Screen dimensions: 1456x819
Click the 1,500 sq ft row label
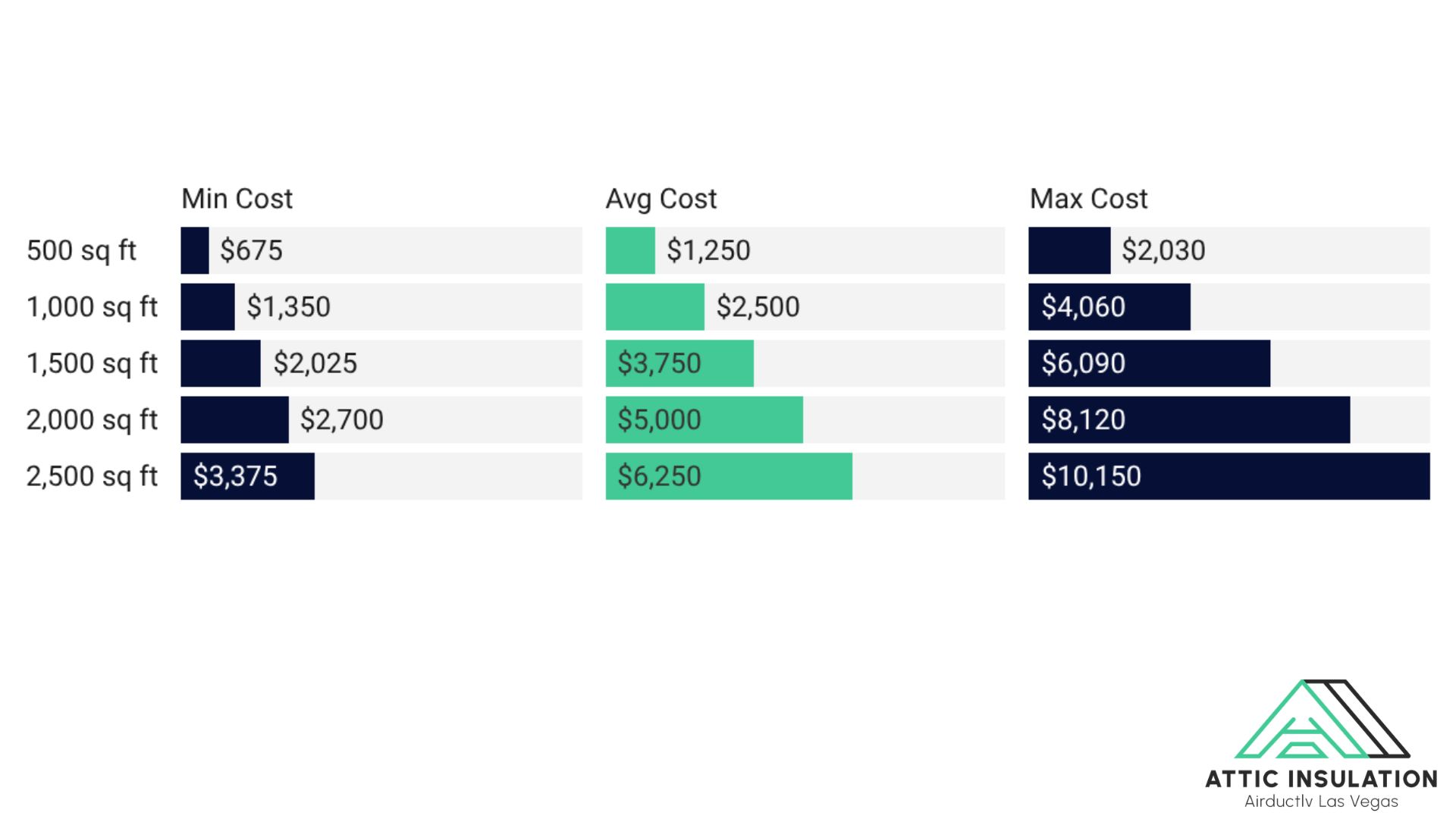(92, 363)
